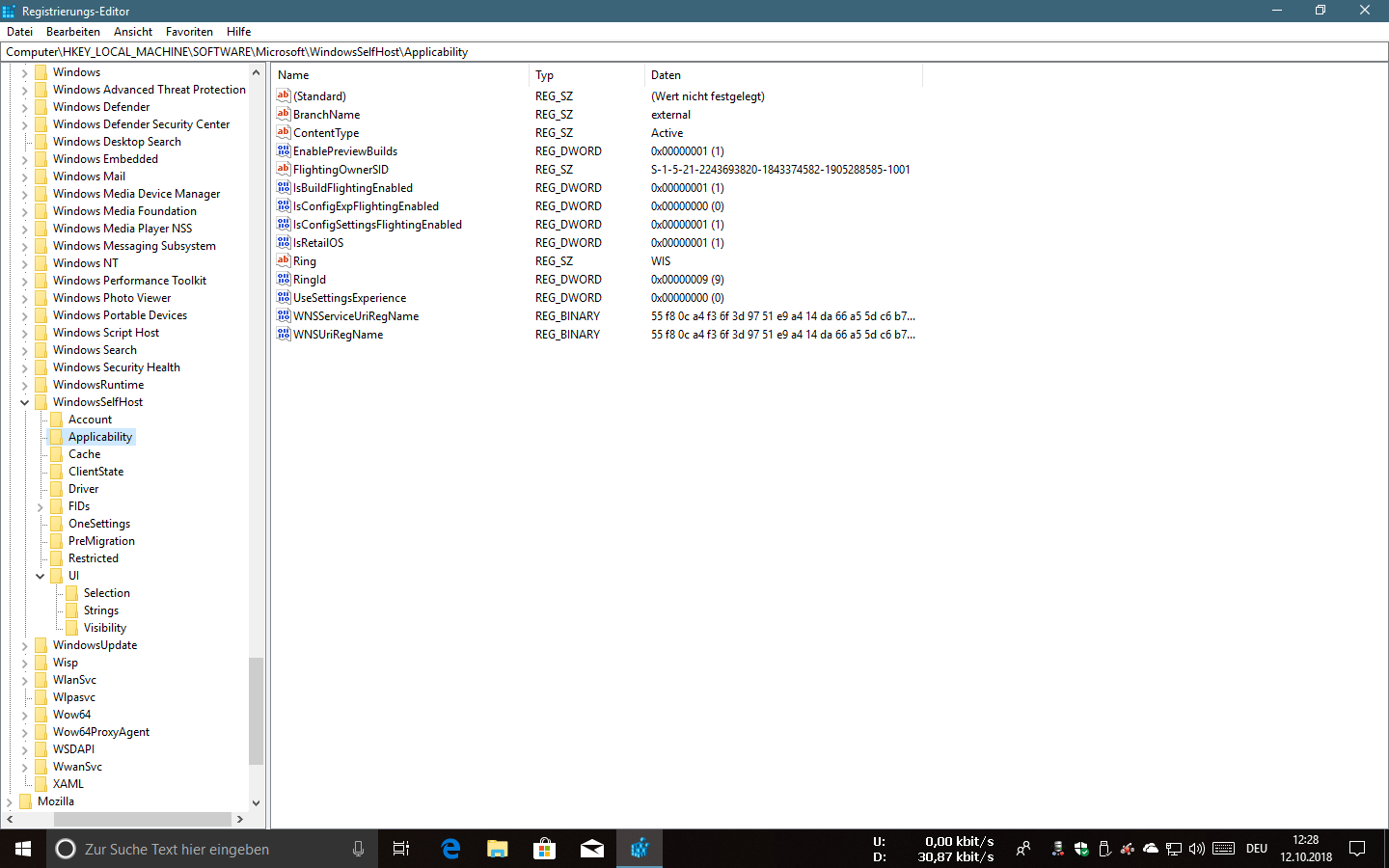Collapse the UI subkey
This screenshot has height=868, width=1389.
[x=40, y=576]
